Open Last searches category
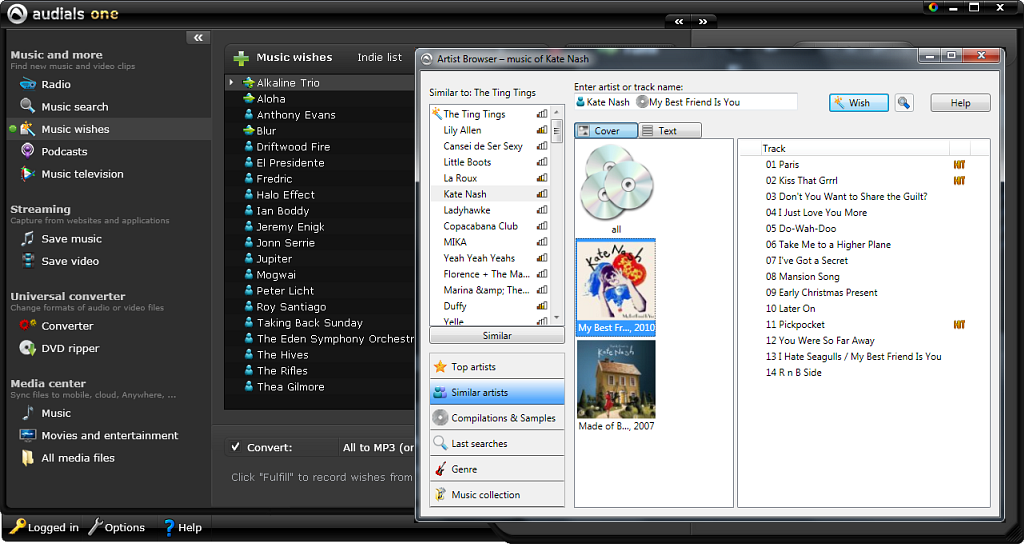 coord(497,443)
